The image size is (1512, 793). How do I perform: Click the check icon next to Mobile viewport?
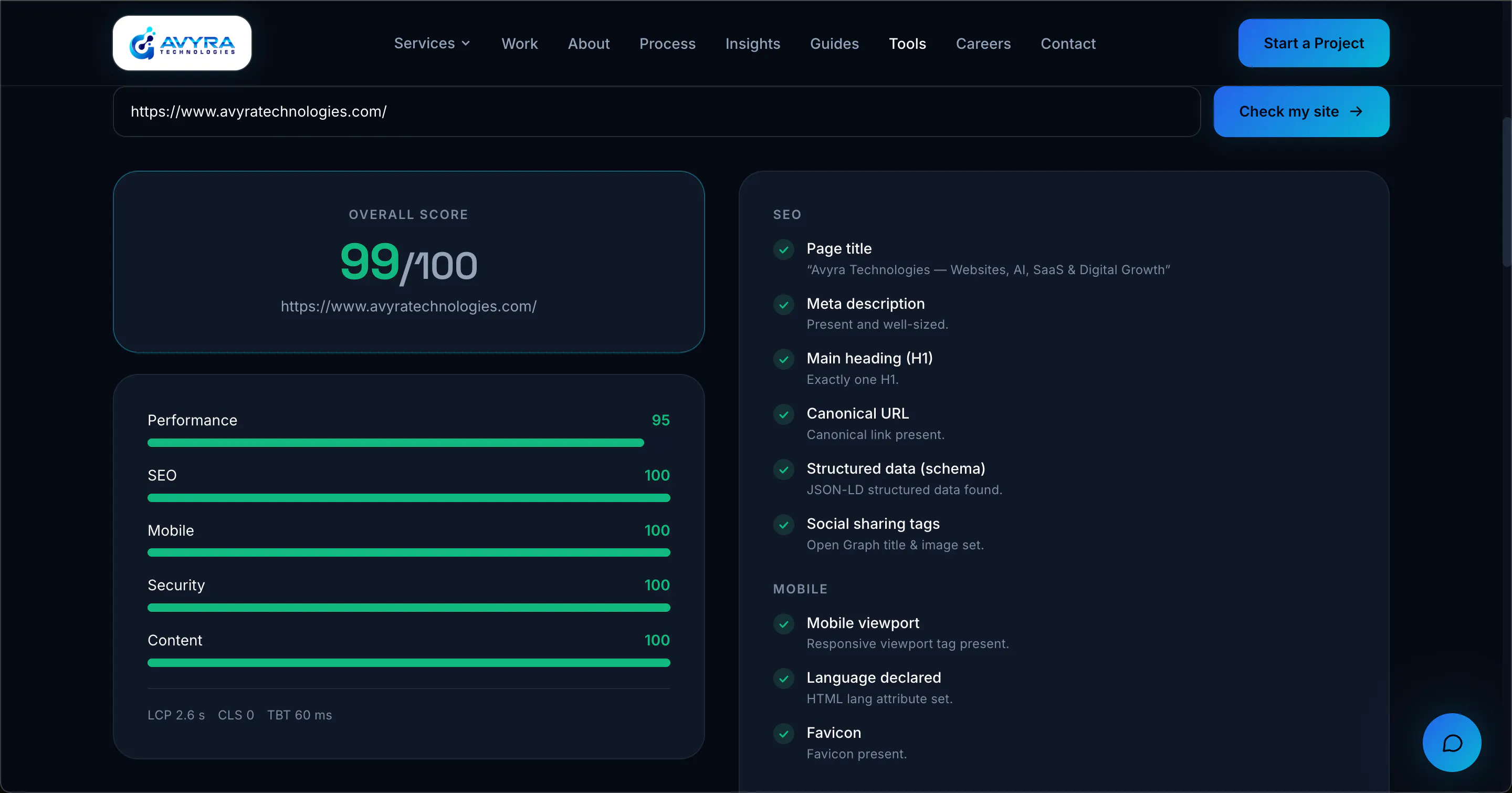tap(784, 624)
